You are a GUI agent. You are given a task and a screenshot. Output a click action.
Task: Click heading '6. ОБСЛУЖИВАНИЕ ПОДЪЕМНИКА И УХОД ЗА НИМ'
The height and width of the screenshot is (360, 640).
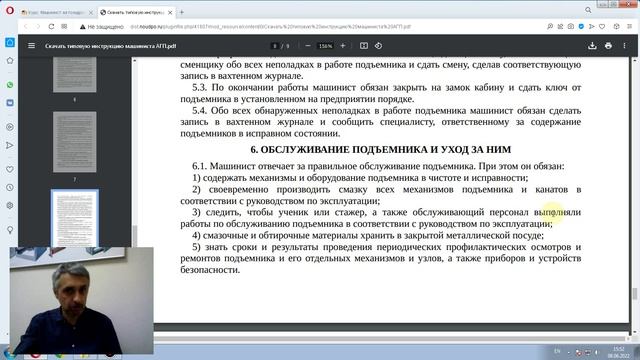click(380, 150)
